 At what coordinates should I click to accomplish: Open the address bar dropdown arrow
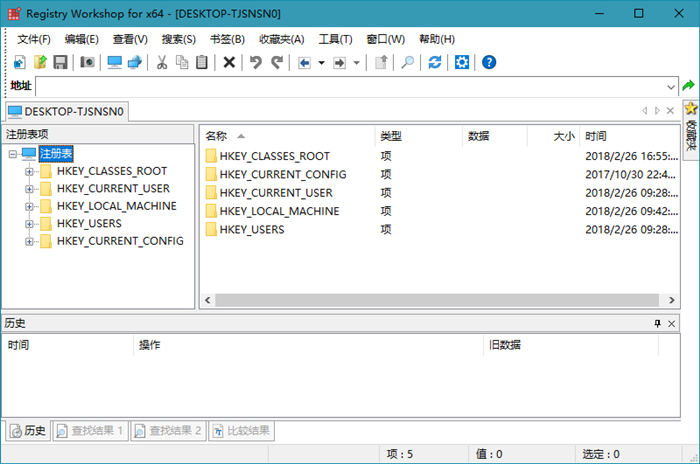(671, 86)
